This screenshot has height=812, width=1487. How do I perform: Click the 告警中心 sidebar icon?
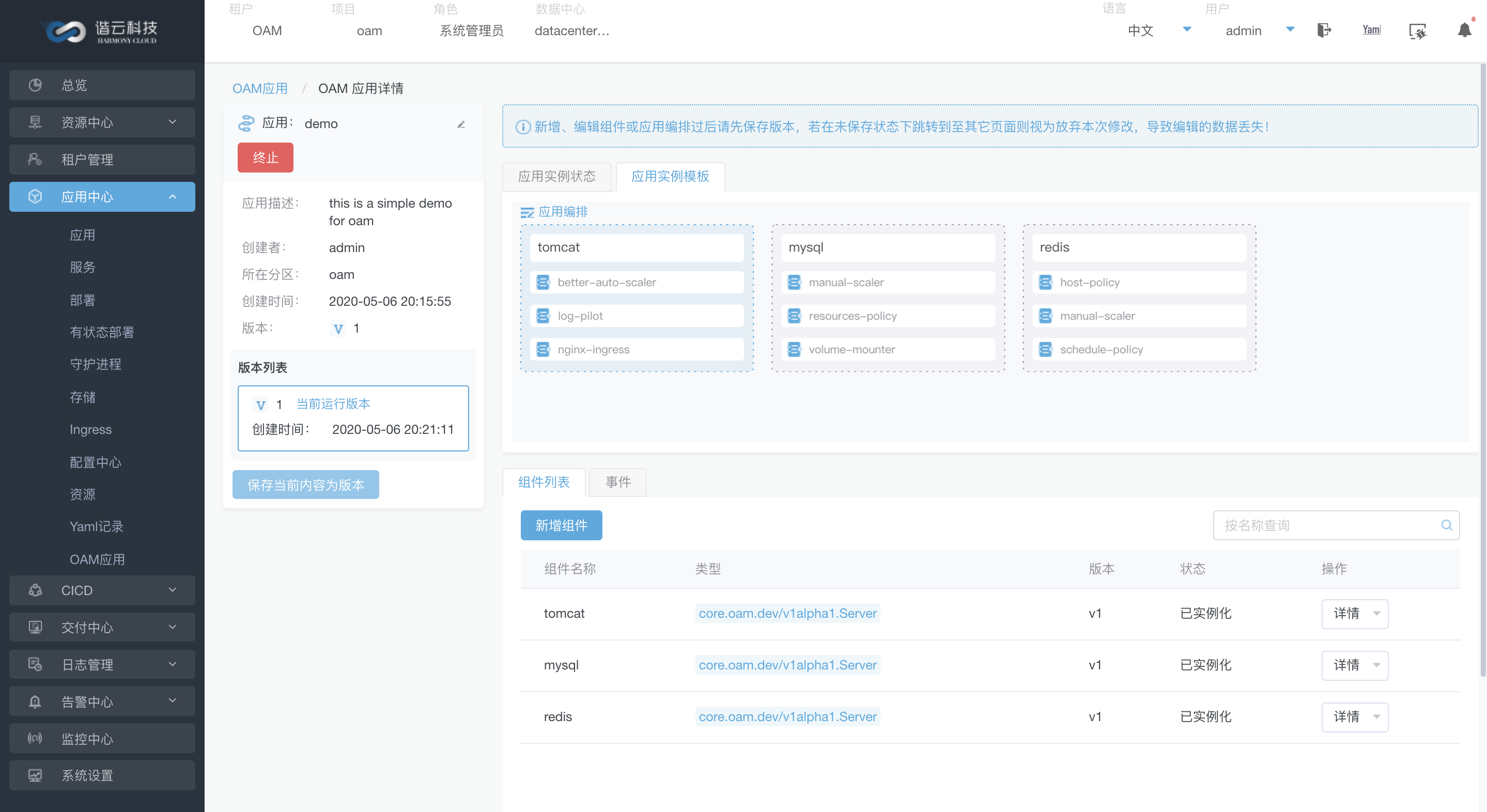[35, 701]
